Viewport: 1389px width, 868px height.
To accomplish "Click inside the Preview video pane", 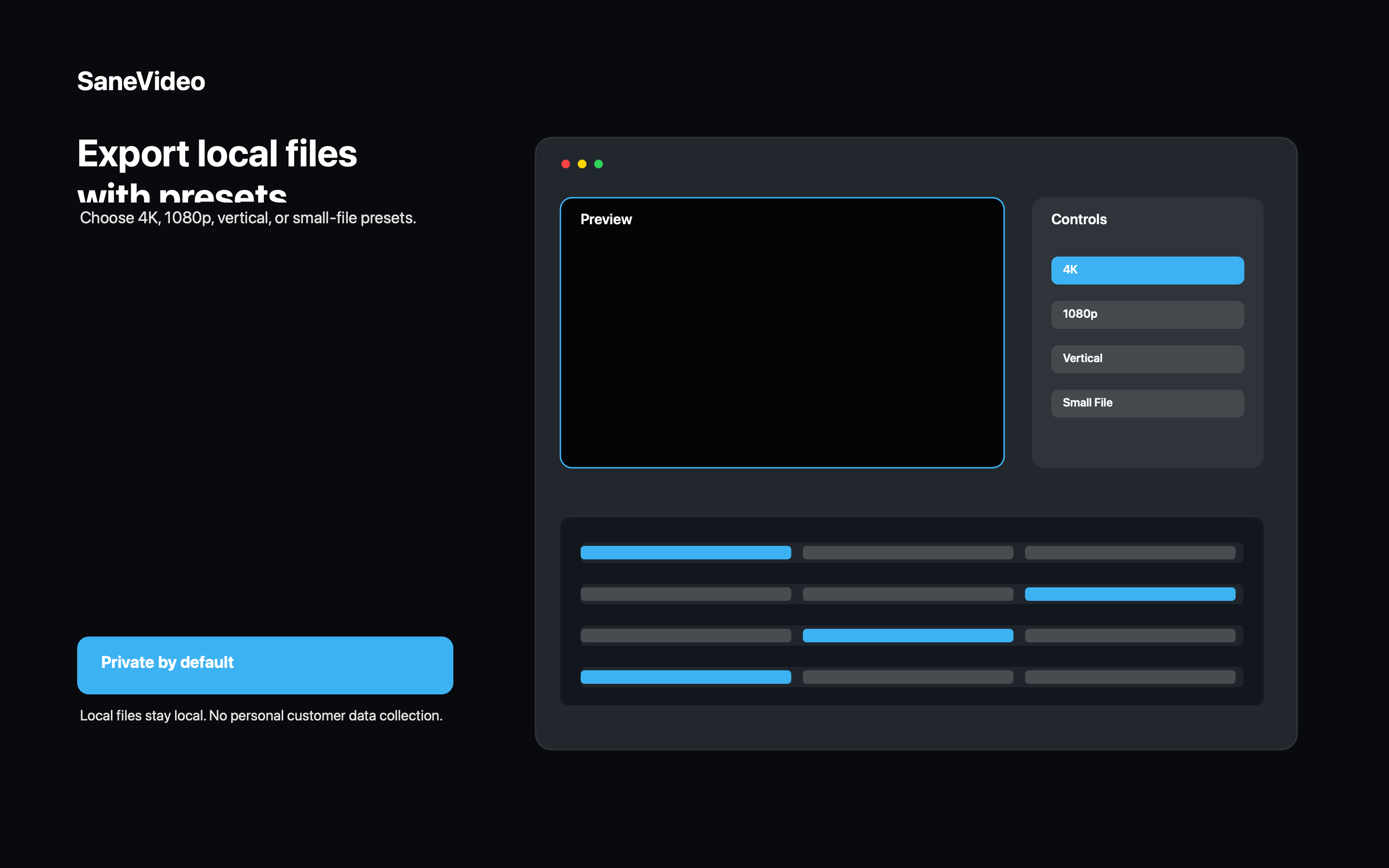I will click(x=782, y=332).
